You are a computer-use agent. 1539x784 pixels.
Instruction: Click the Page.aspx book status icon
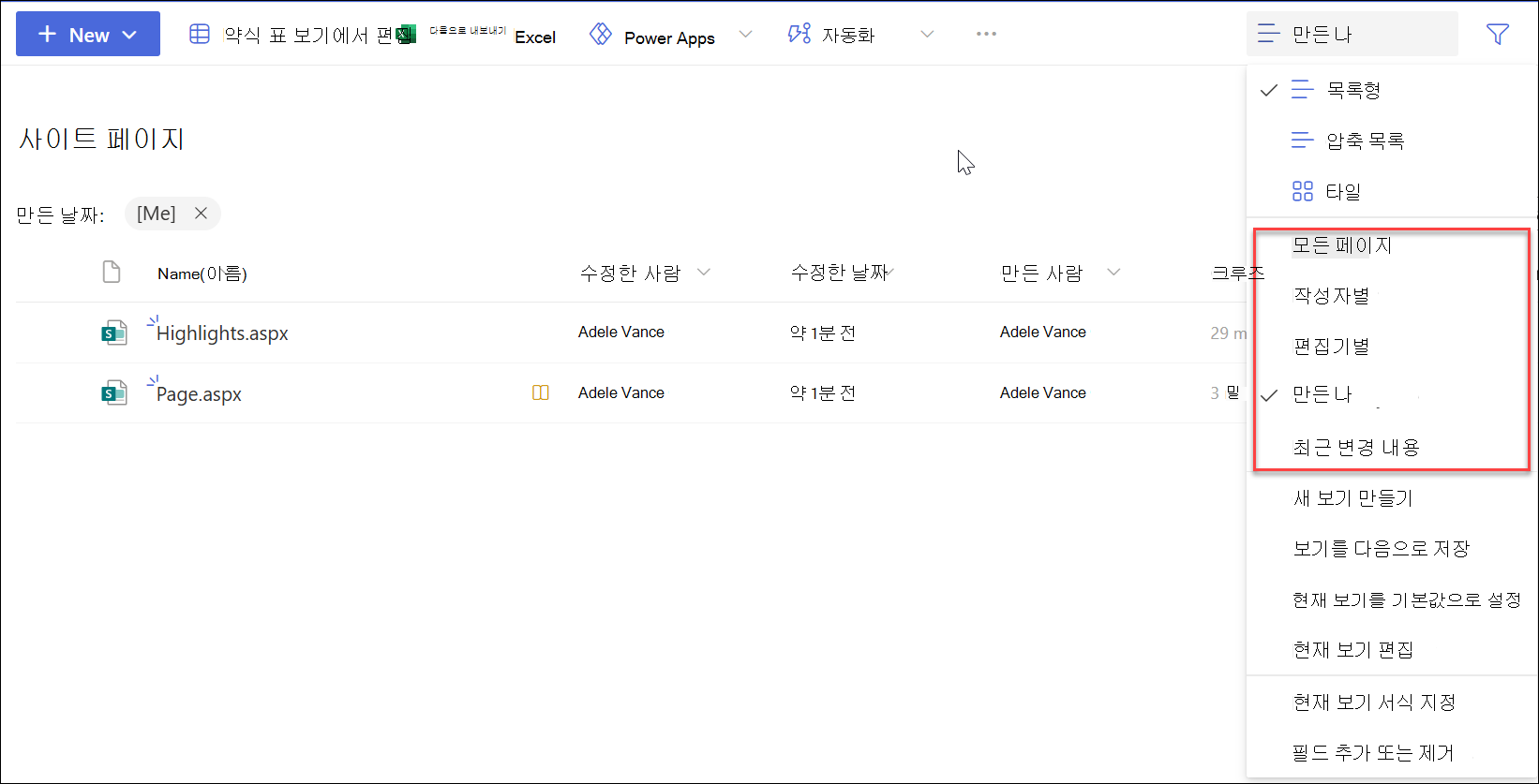pos(541,393)
